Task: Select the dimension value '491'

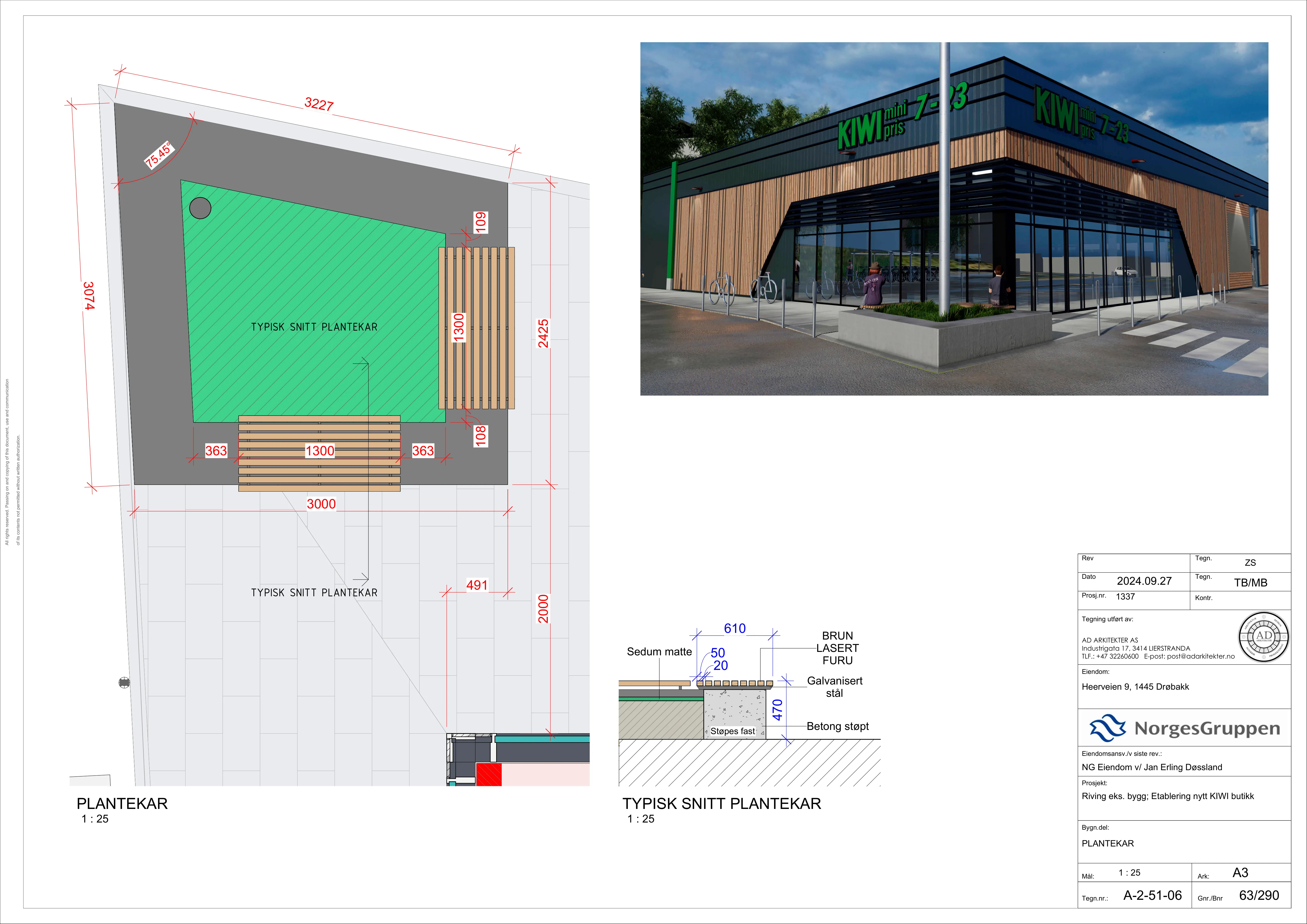Action: point(477,585)
